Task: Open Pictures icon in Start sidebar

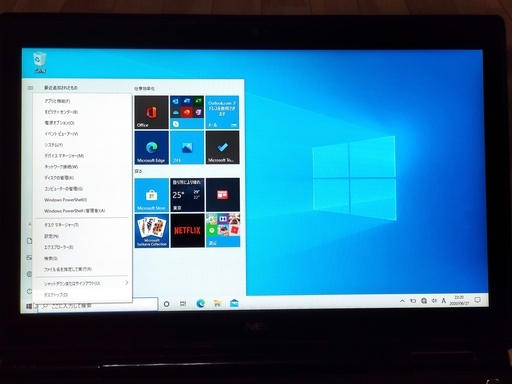Action: [x=29, y=258]
